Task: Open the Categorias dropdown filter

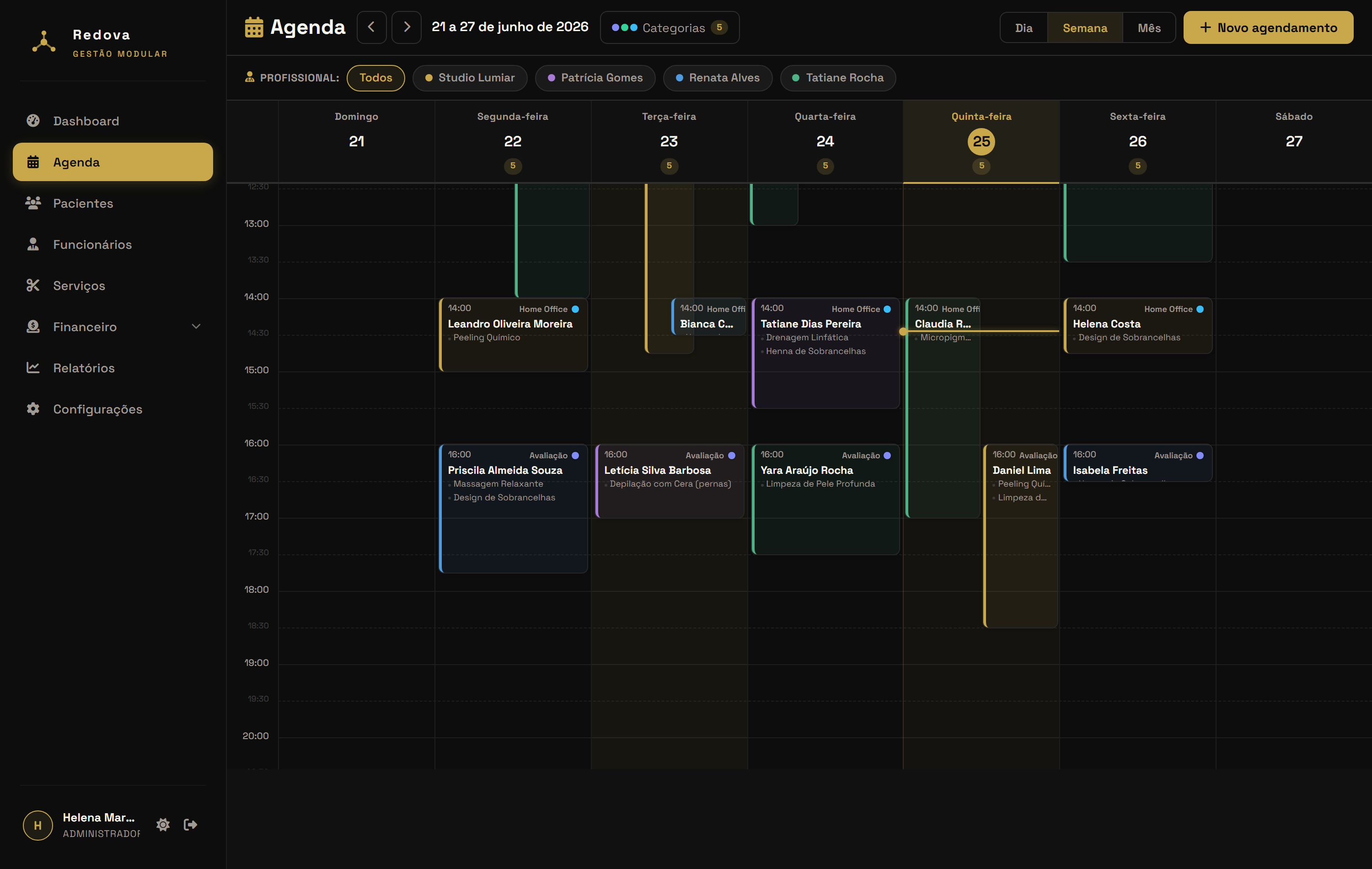Action: tap(670, 27)
